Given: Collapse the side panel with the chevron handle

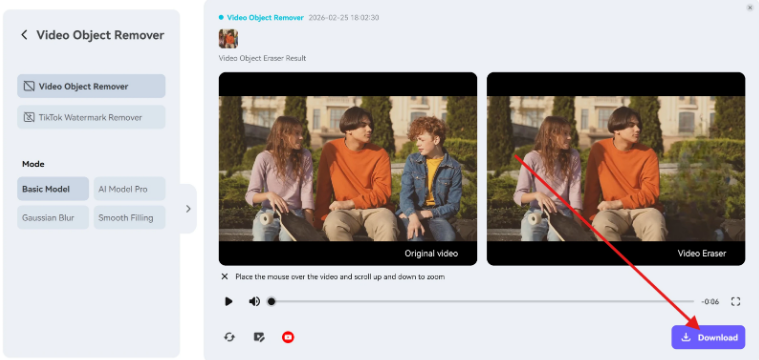Looking at the screenshot, I should click(x=188, y=209).
